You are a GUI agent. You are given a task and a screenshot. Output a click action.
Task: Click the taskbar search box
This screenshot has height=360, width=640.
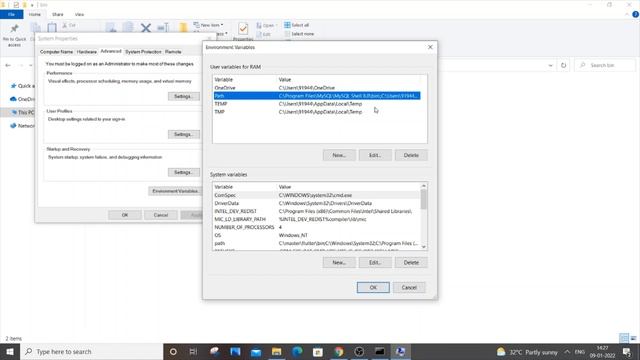[91, 351]
